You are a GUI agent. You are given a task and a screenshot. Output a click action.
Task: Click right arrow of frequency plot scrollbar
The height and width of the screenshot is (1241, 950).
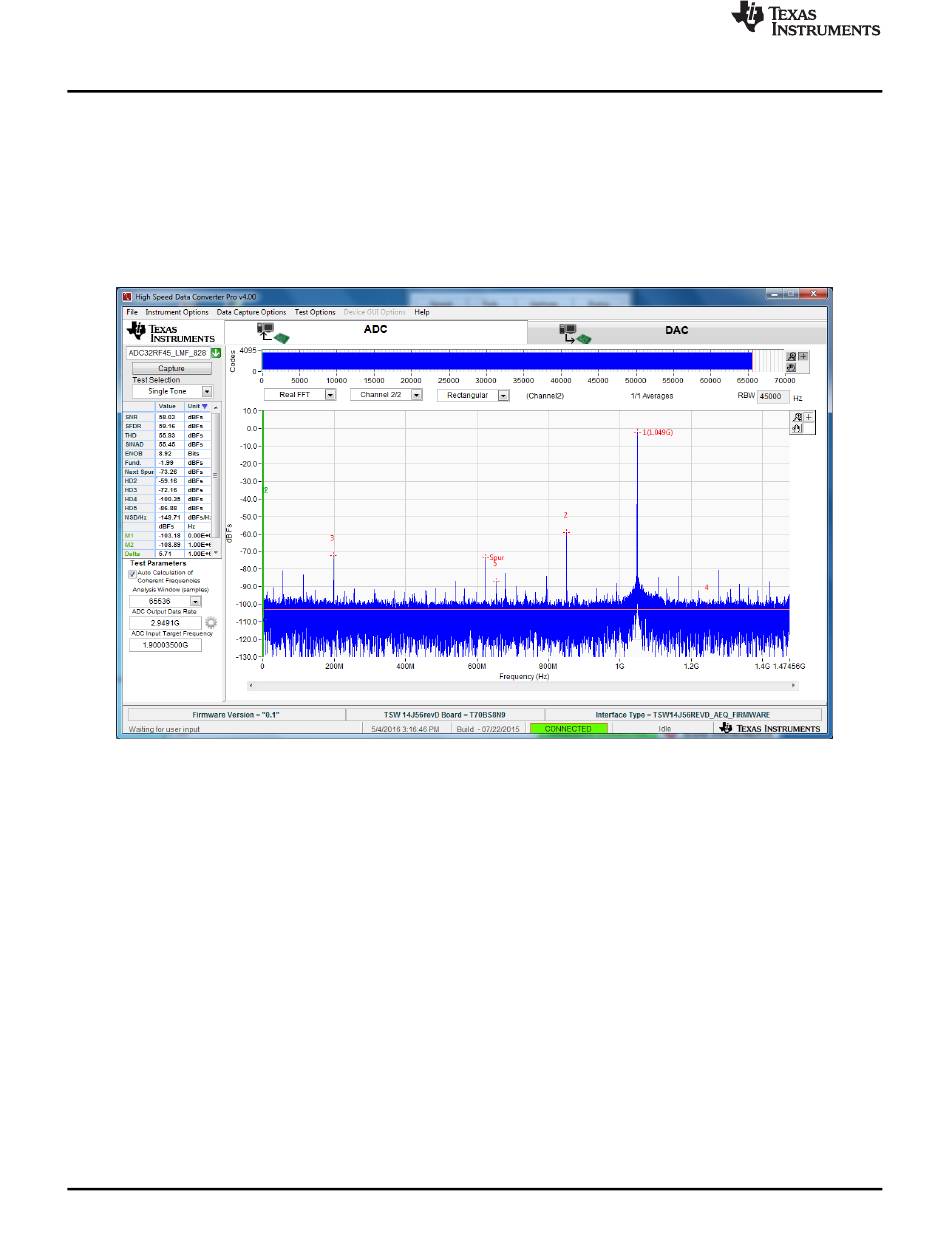pos(794,686)
